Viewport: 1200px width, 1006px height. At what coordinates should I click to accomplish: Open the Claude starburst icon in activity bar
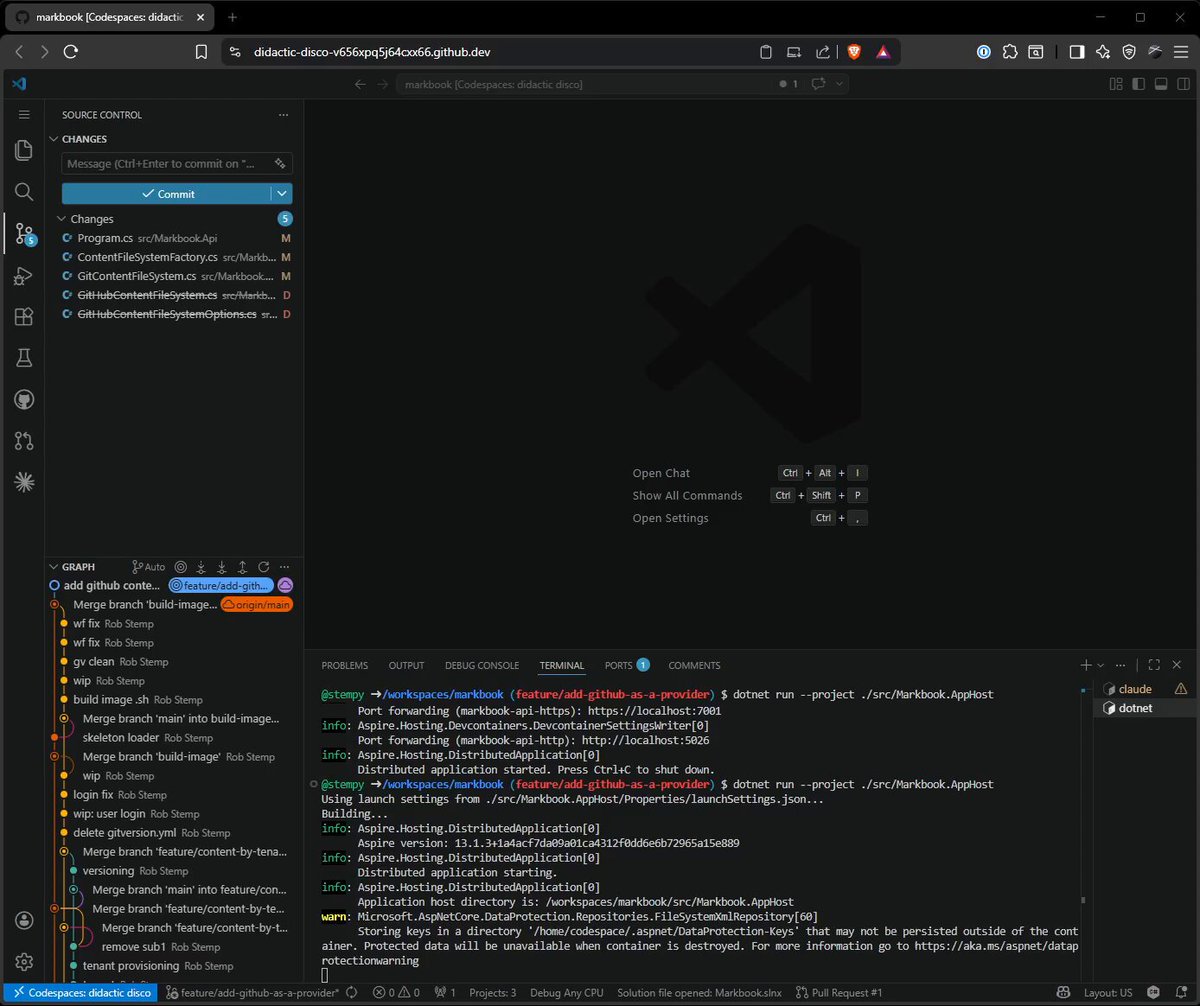coord(24,482)
